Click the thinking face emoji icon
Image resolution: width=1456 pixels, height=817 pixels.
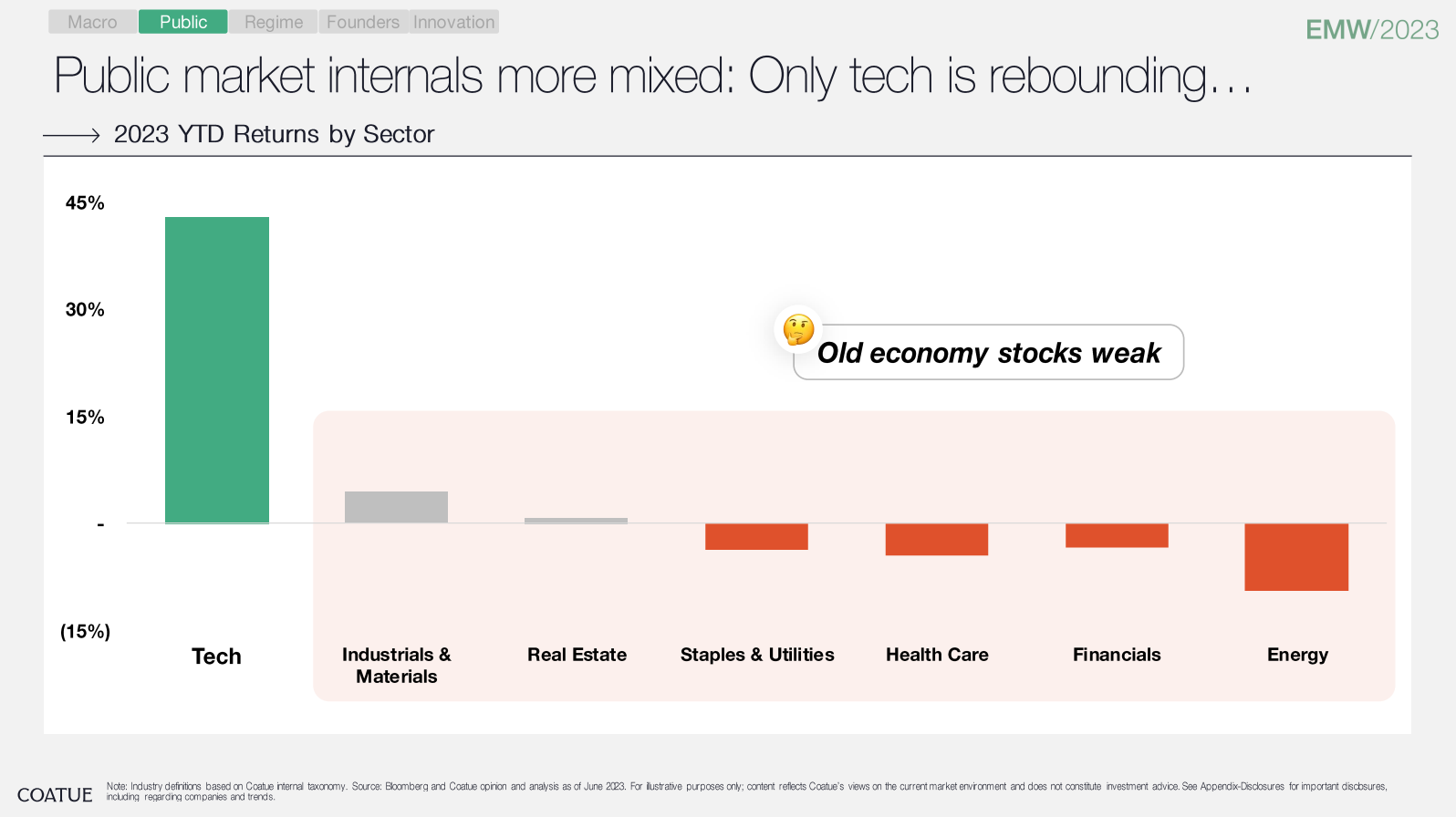point(798,329)
